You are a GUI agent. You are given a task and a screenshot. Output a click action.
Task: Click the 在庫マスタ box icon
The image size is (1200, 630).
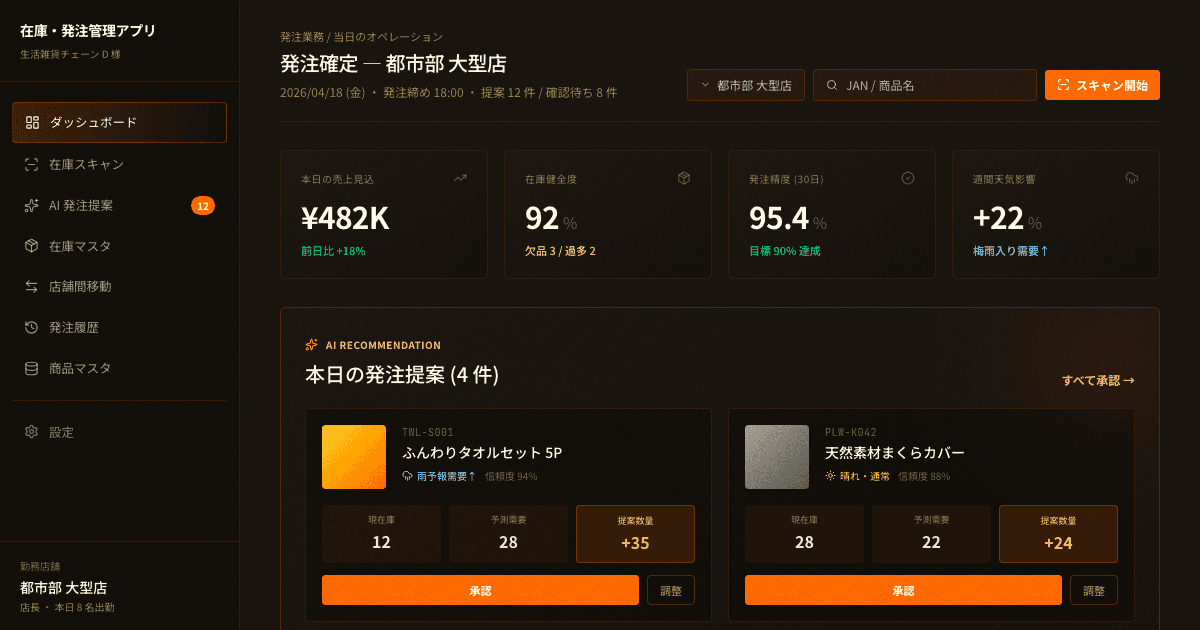(32, 246)
